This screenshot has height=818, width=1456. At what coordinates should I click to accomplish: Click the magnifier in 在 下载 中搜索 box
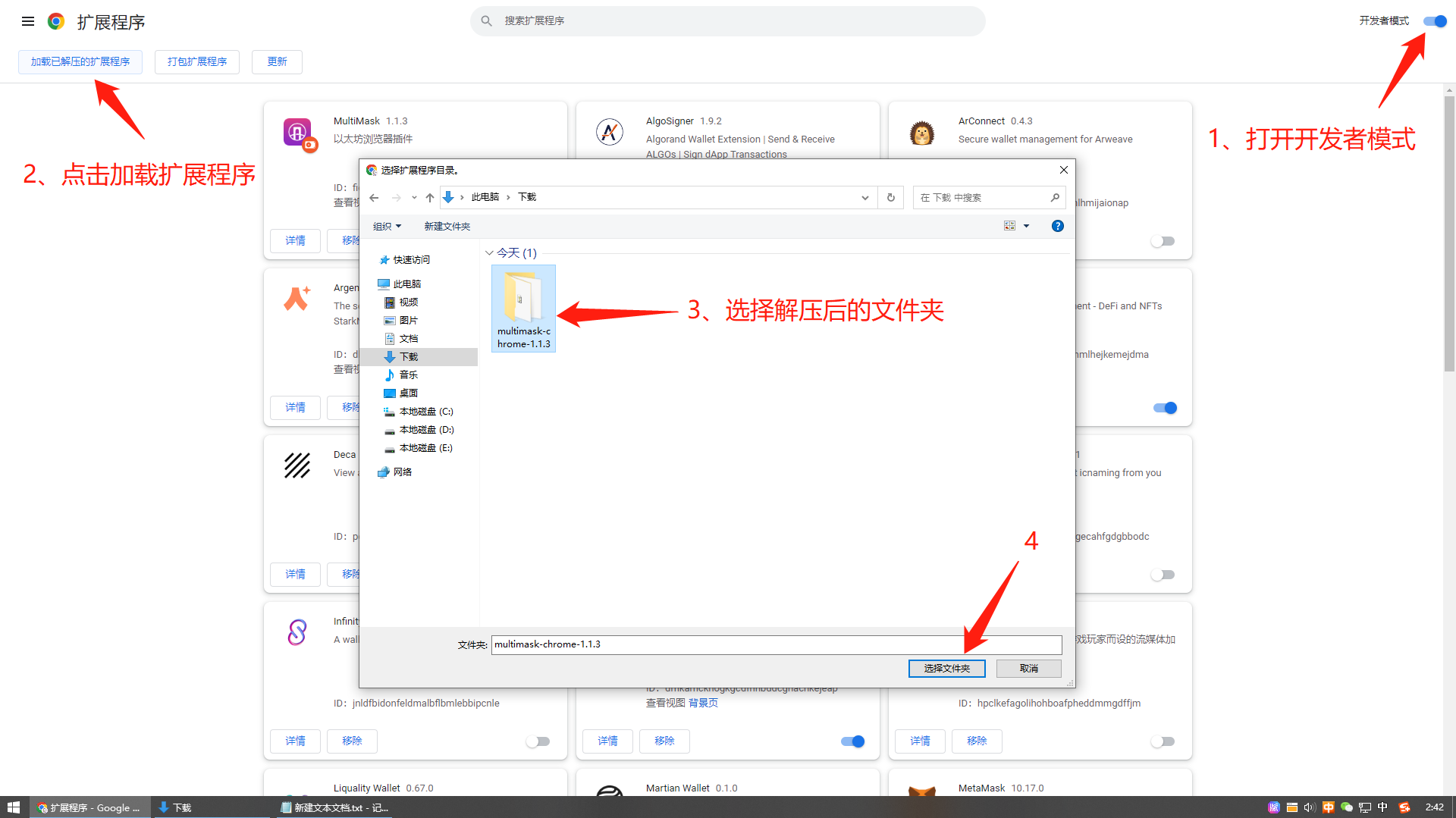[x=1055, y=198]
